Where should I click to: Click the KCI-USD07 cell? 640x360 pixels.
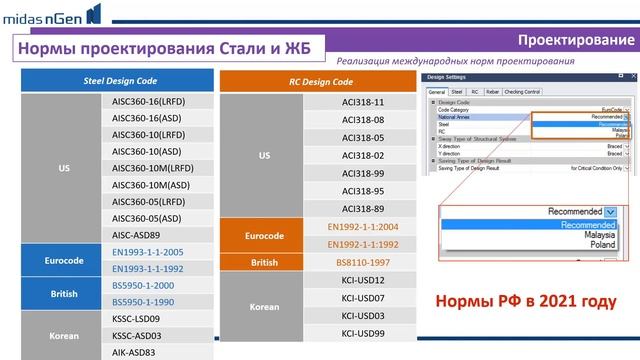pyautogui.click(x=360, y=298)
